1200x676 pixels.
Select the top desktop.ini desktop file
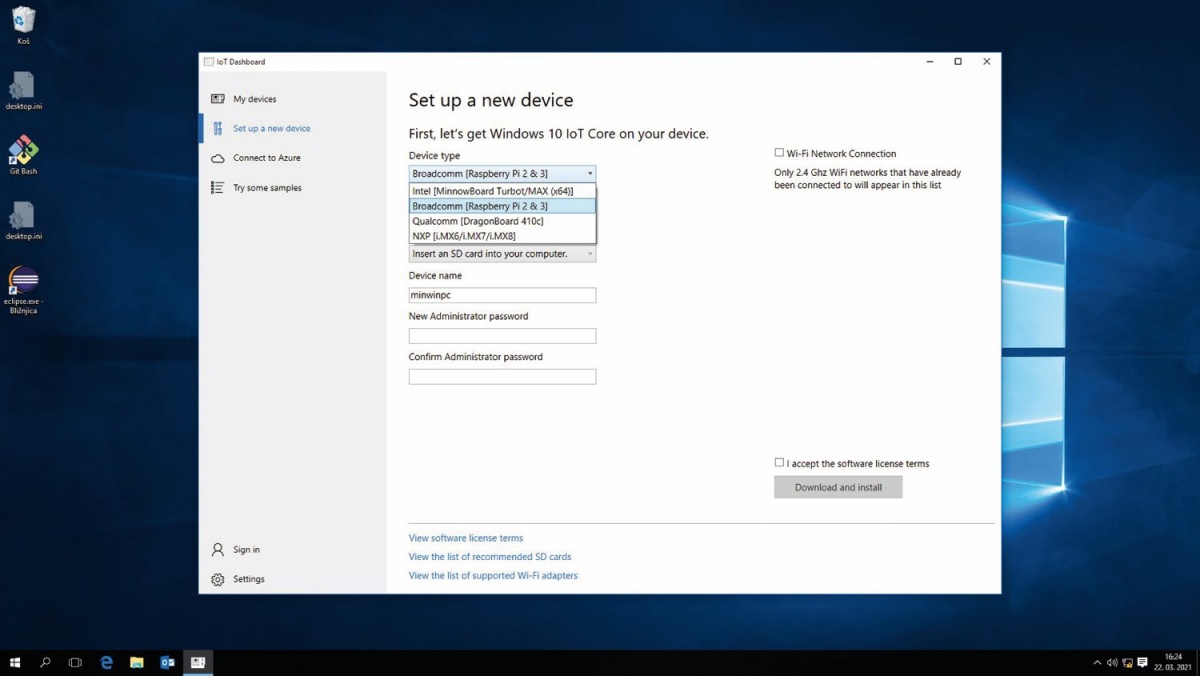tap(23, 92)
